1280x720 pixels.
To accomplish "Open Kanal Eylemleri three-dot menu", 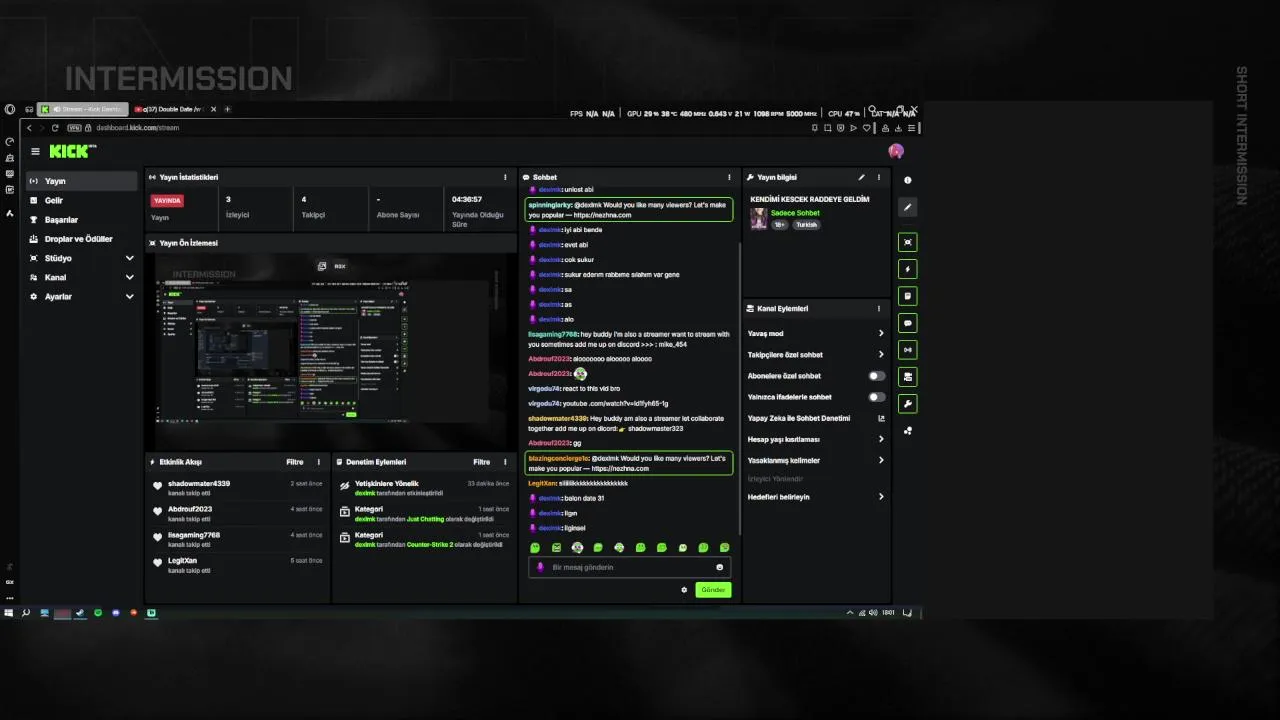I will coord(879,309).
